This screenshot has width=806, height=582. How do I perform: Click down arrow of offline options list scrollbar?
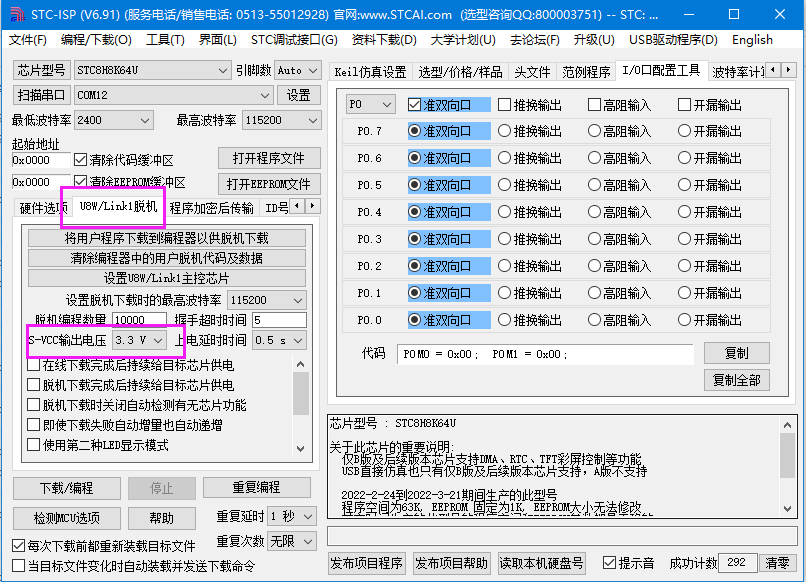coord(301,448)
